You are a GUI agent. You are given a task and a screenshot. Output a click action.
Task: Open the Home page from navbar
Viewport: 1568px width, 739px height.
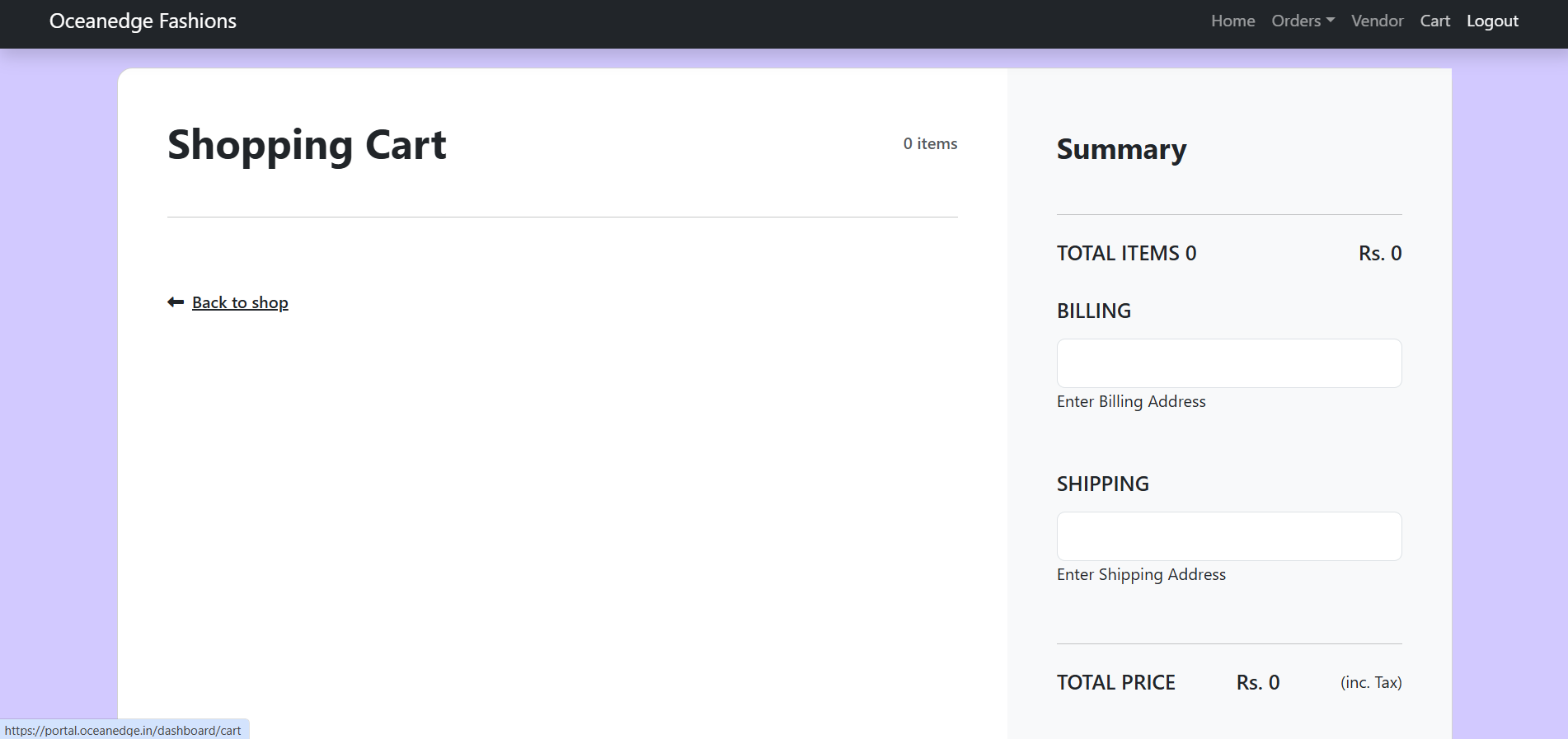click(x=1232, y=21)
